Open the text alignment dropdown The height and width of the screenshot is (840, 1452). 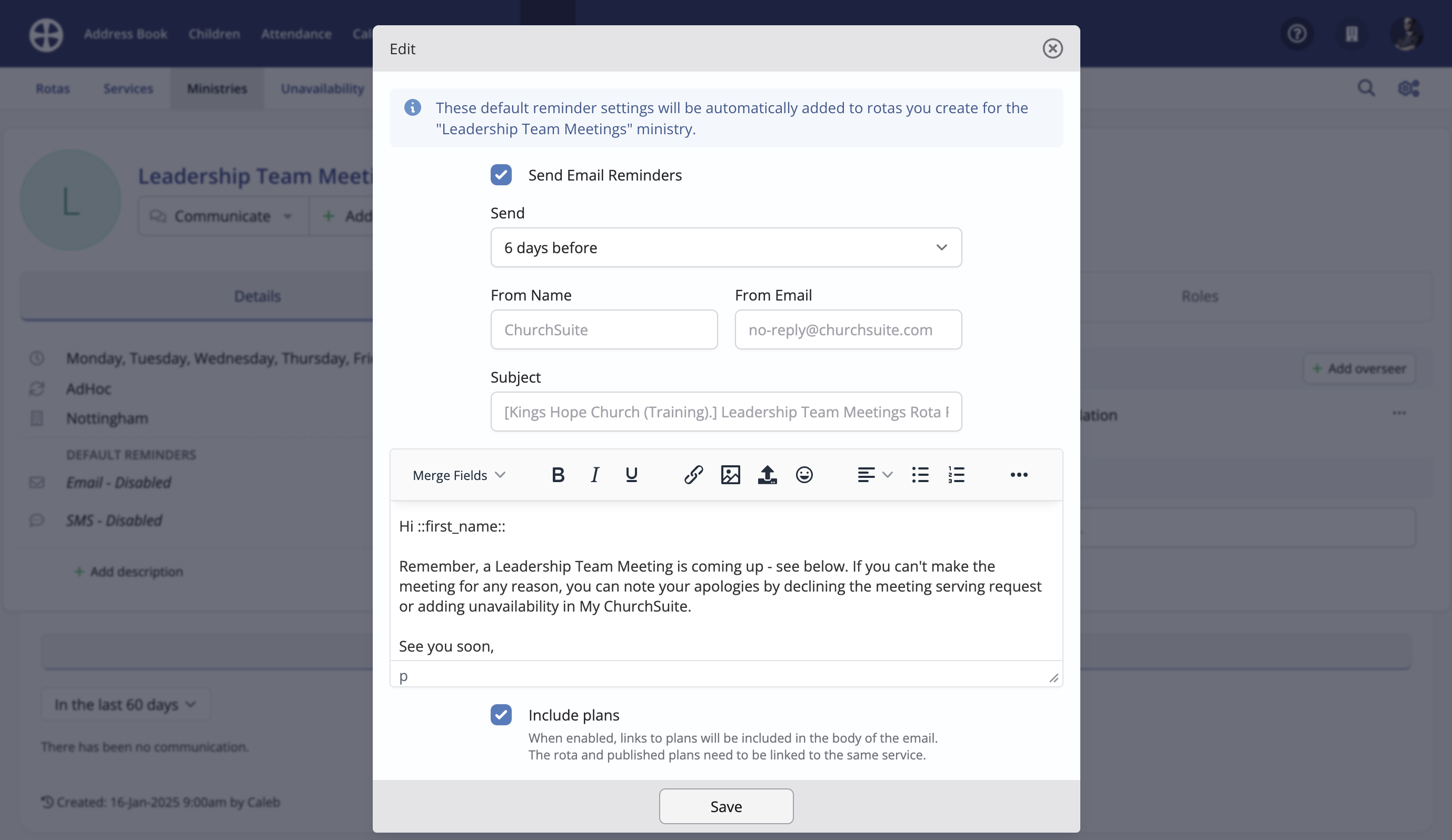click(x=874, y=475)
